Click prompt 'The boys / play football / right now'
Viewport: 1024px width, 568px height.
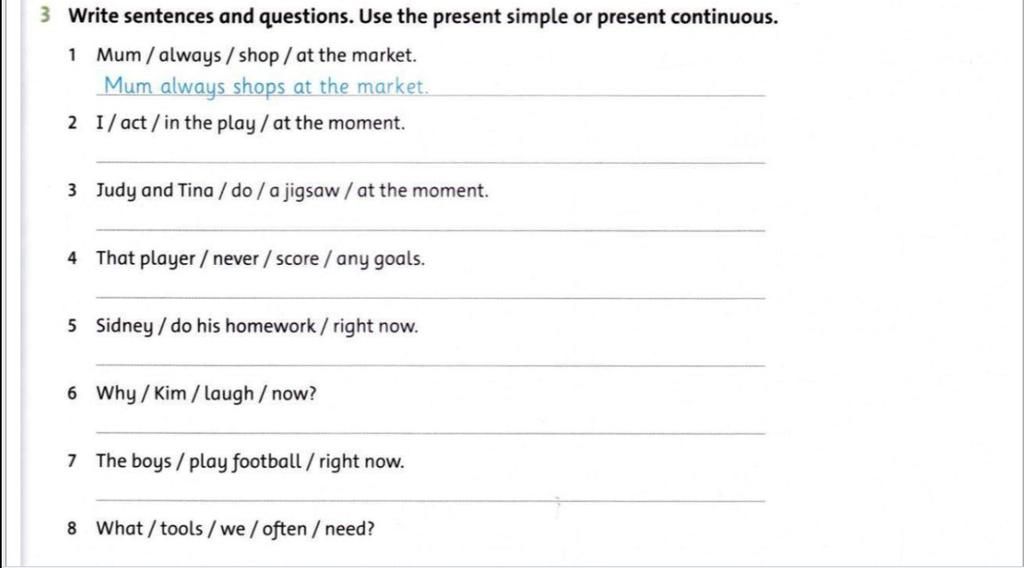pos(250,462)
